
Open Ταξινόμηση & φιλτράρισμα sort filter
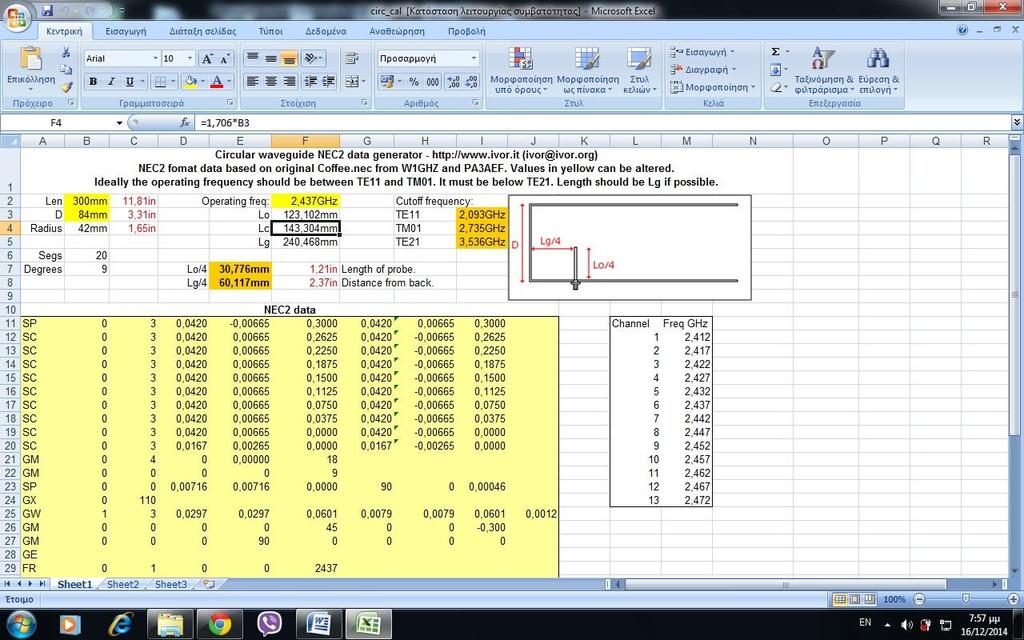coord(824,70)
